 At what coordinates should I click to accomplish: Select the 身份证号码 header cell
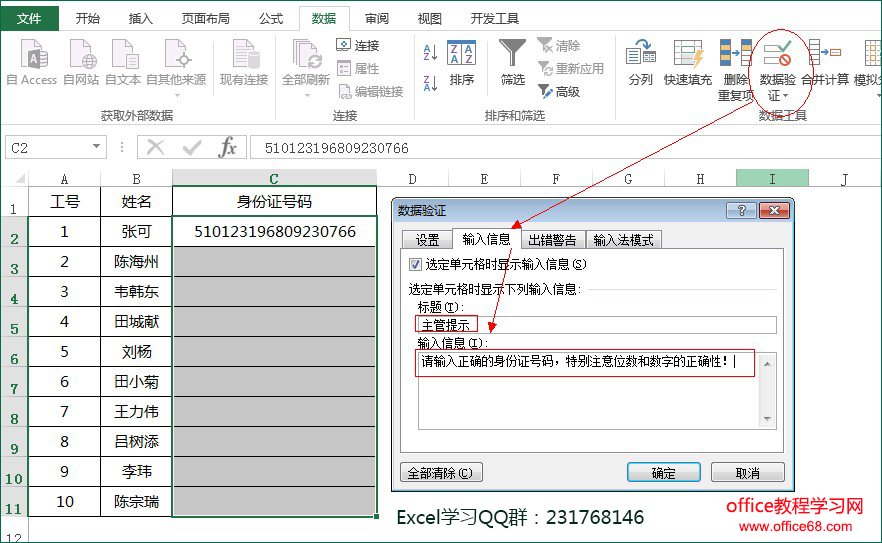pyautogui.click(x=274, y=201)
